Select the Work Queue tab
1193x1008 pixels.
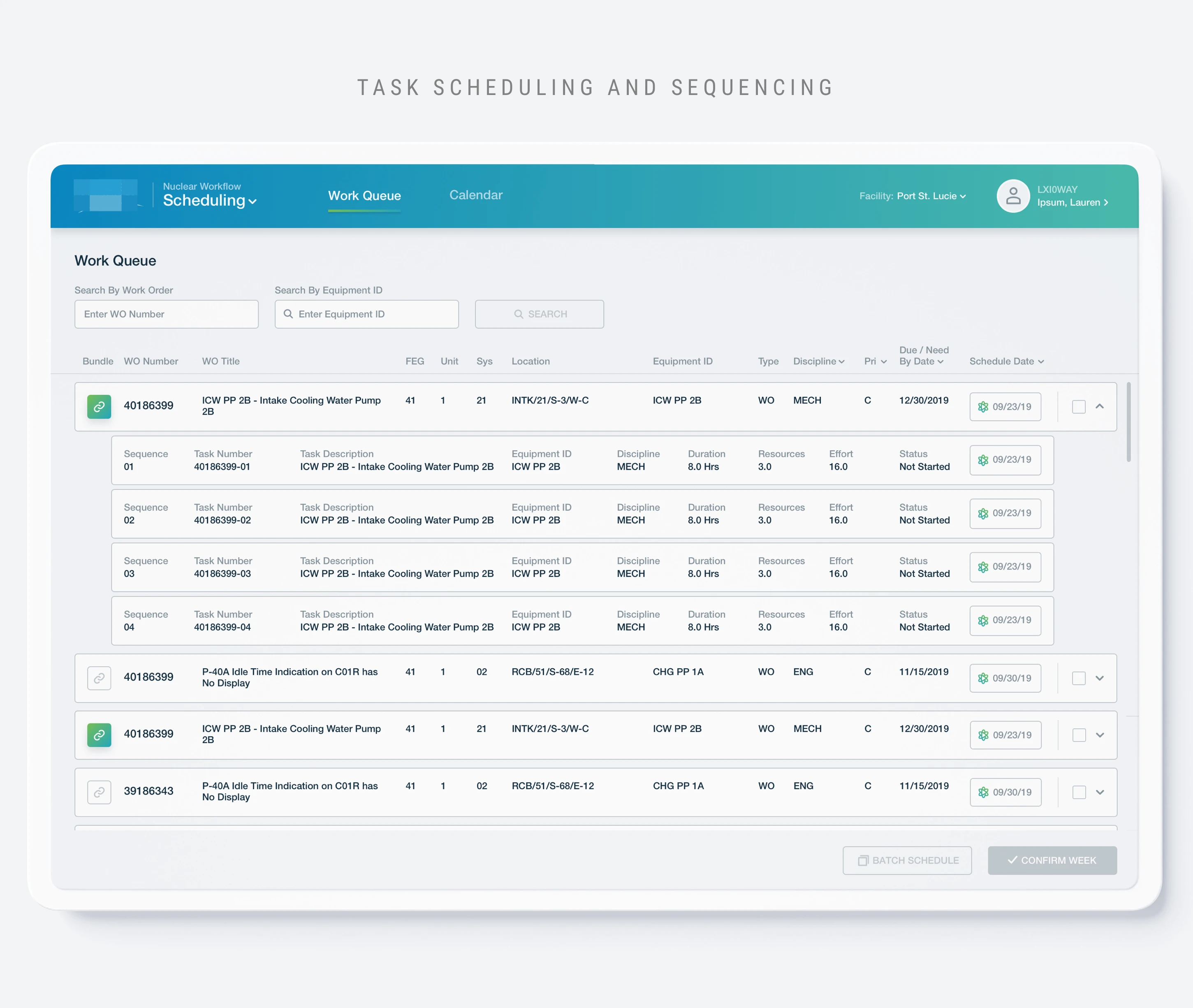click(364, 195)
